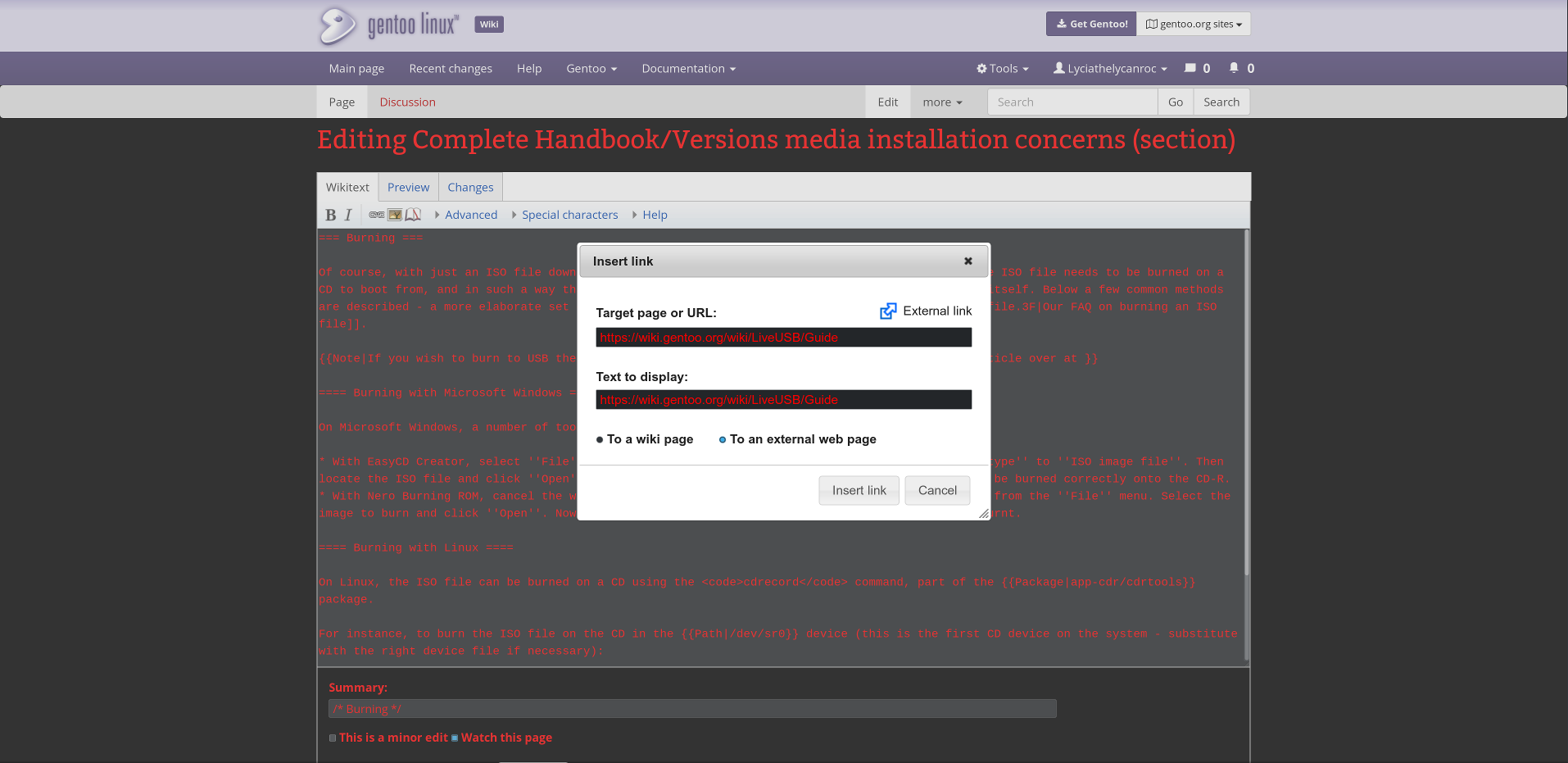Apply bold formatting with the B icon
1568x763 pixels.
point(330,215)
